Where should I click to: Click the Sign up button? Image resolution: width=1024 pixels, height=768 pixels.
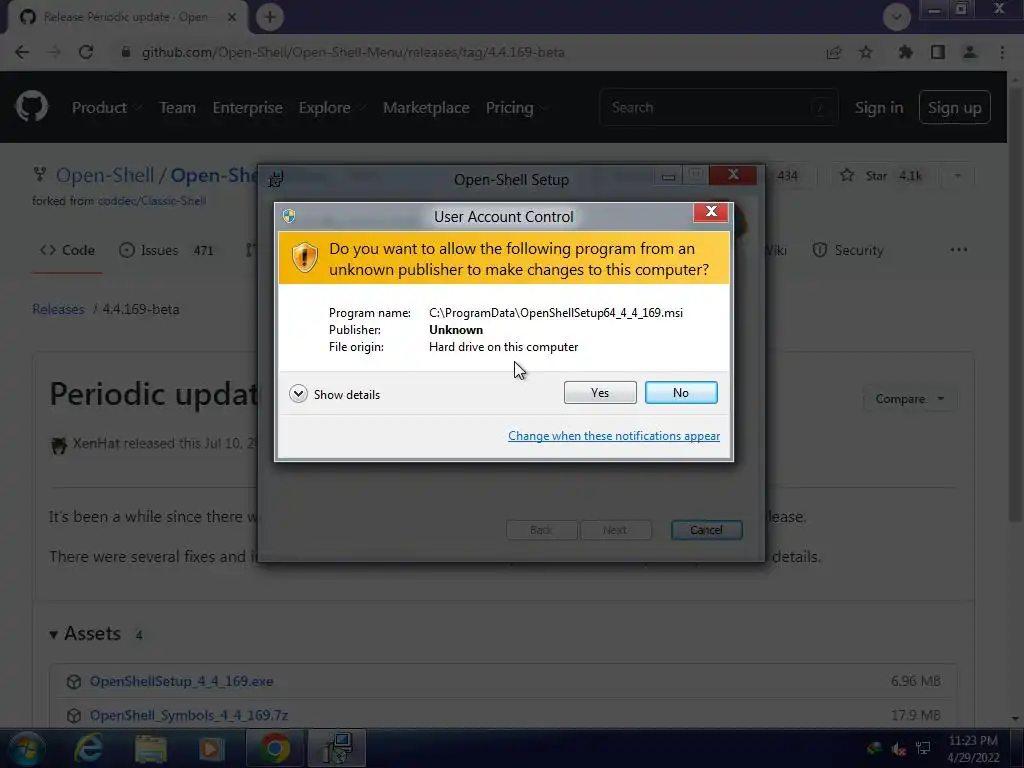[x=954, y=107]
